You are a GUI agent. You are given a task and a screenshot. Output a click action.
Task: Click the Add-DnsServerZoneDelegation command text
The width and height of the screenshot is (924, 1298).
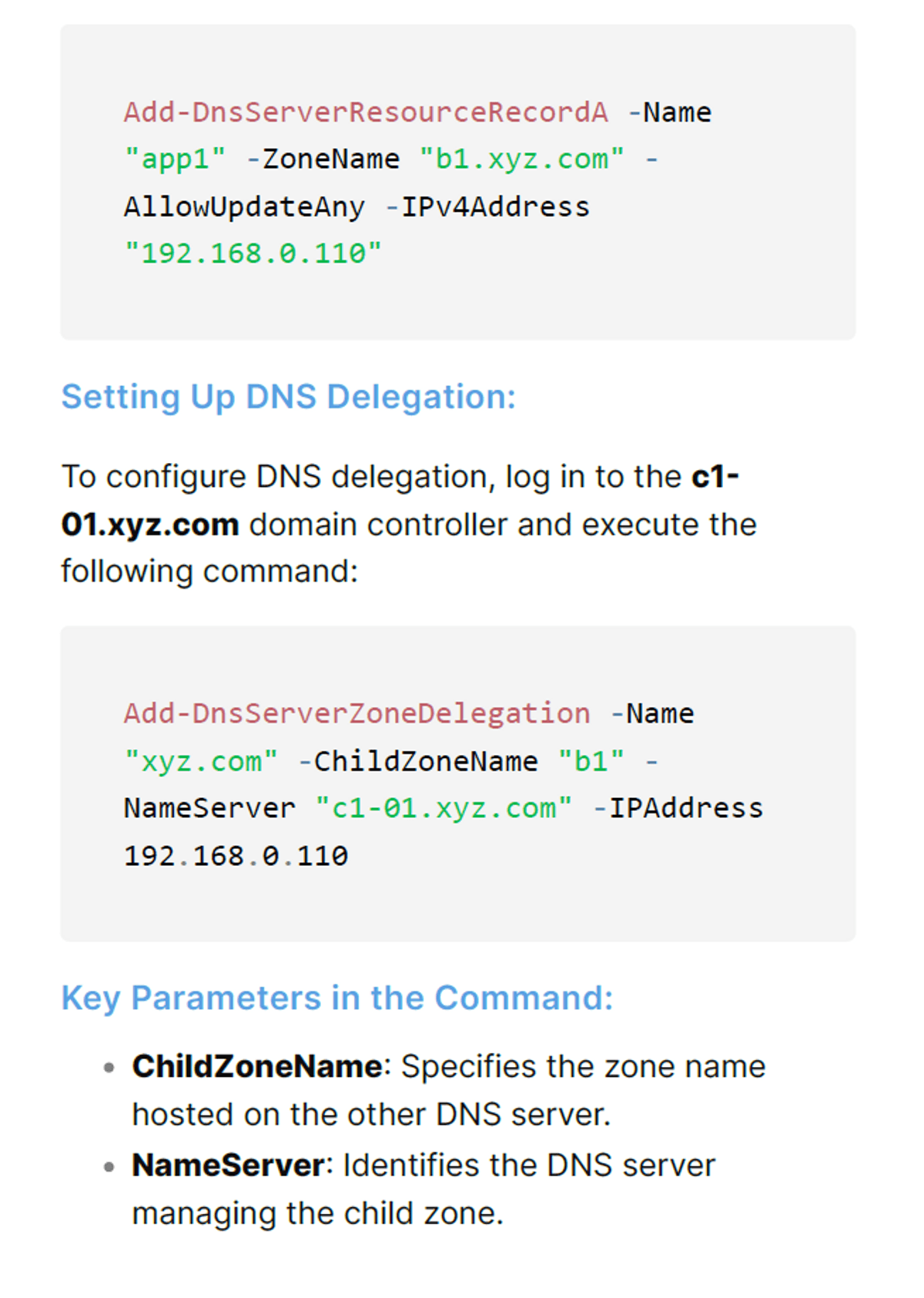coord(357,713)
